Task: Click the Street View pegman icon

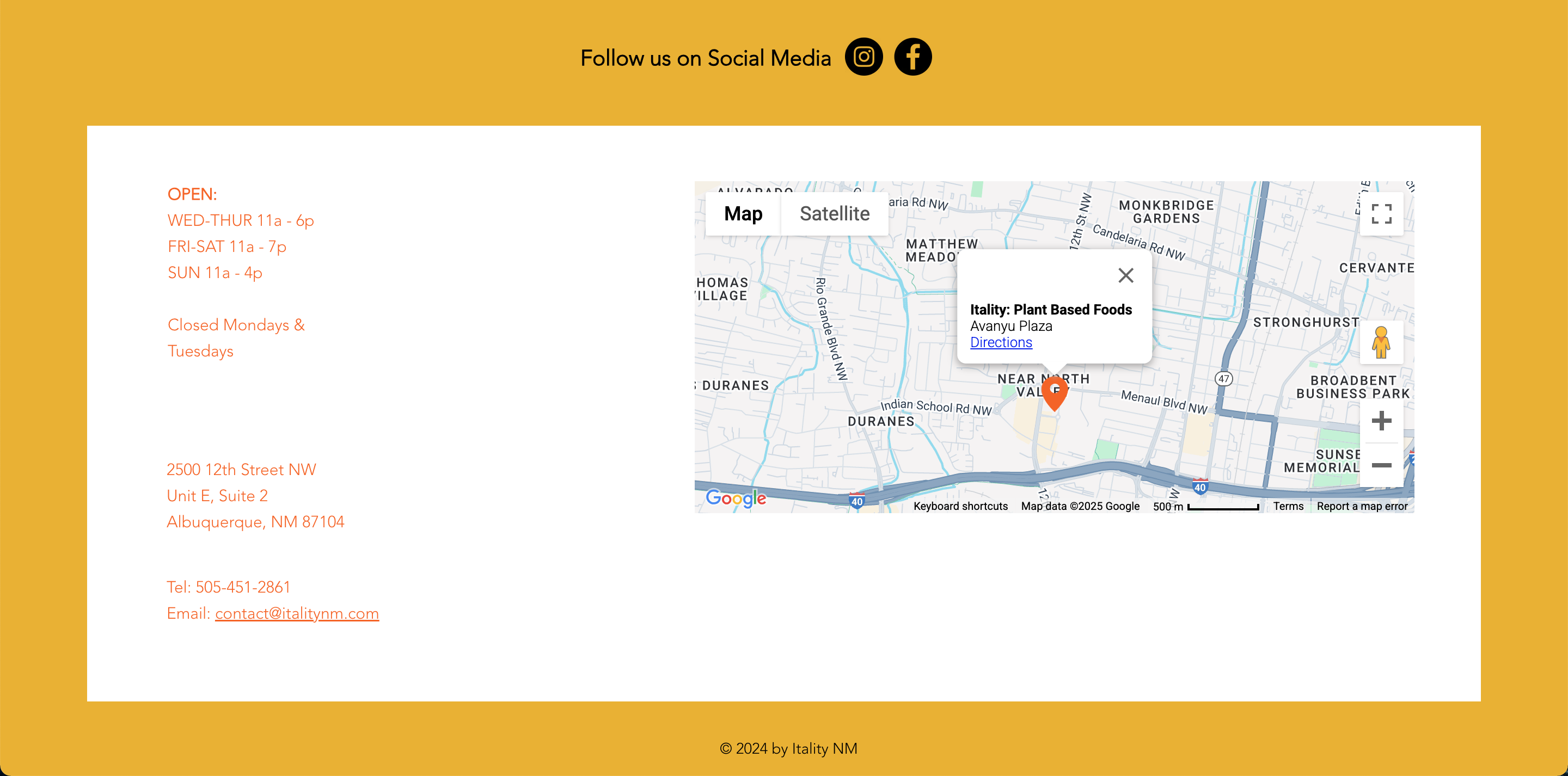Action: tap(1381, 343)
